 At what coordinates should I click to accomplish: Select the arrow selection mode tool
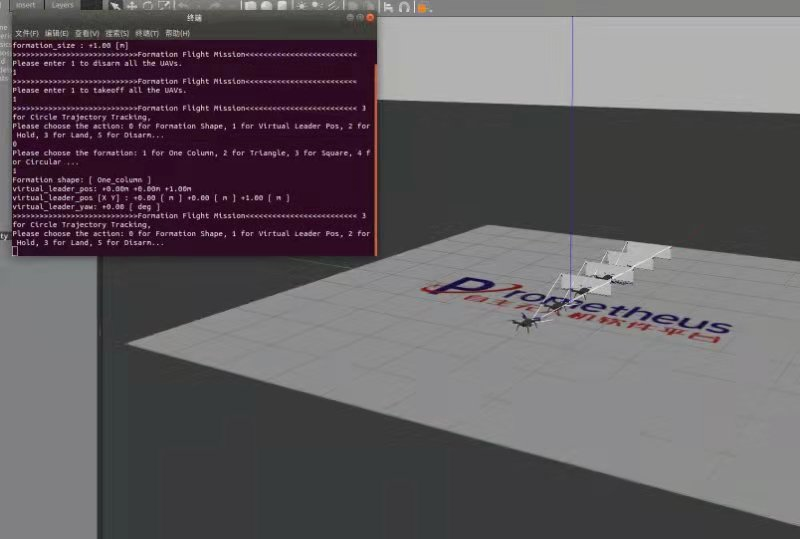pyautogui.click(x=115, y=6)
